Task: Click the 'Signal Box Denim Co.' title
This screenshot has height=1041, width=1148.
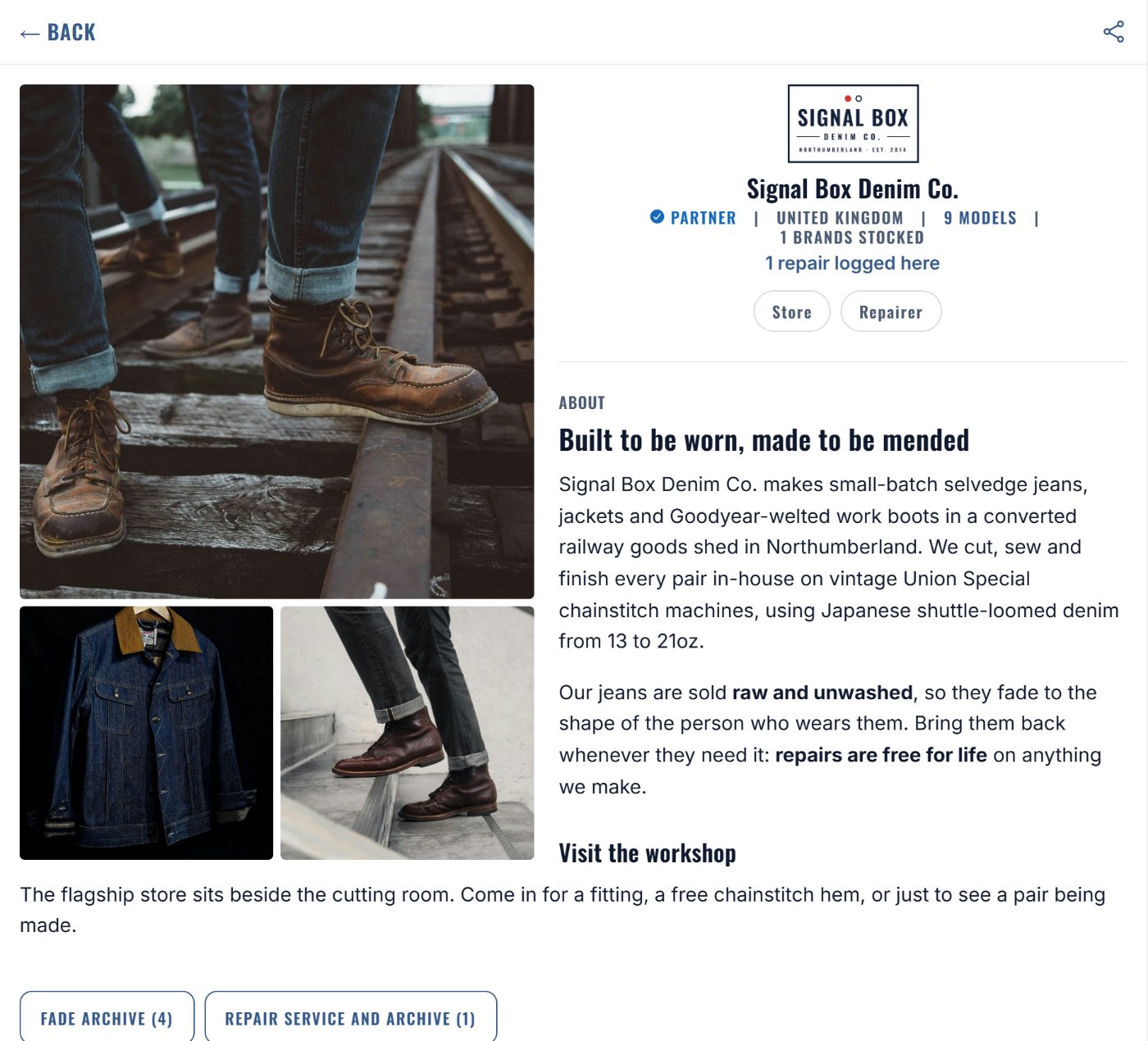Action: [x=852, y=189]
